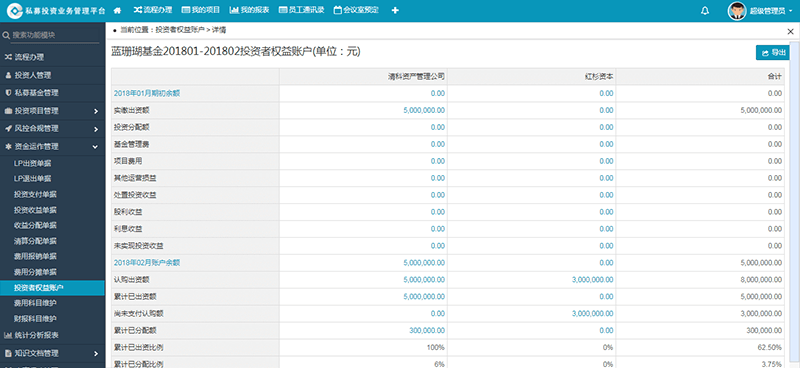
Task: Click the 搜索功能模块 search field
Action: tap(51, 35)
